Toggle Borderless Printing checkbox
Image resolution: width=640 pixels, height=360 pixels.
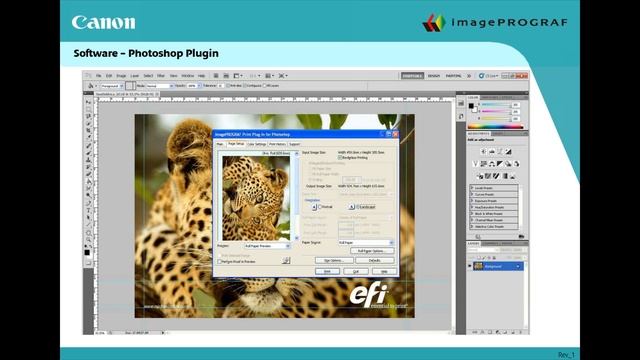[340, 158]
